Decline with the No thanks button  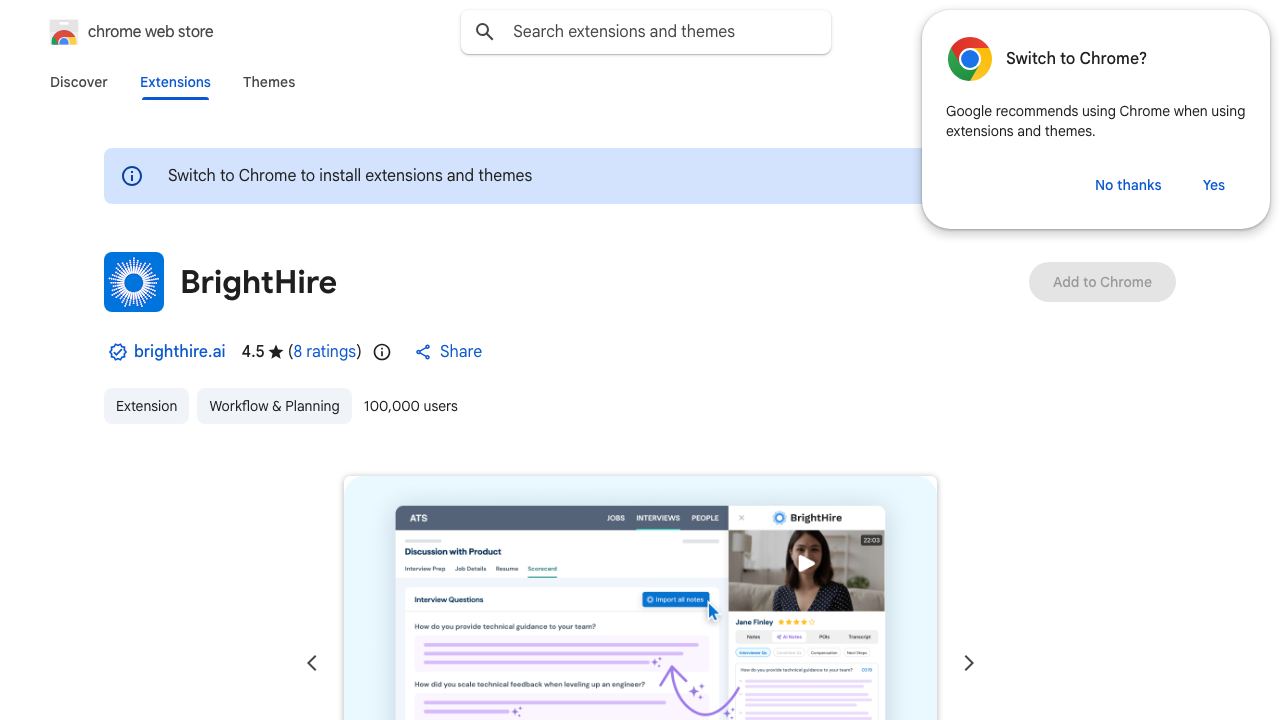pyautogui.click(x=1128, y=185)
